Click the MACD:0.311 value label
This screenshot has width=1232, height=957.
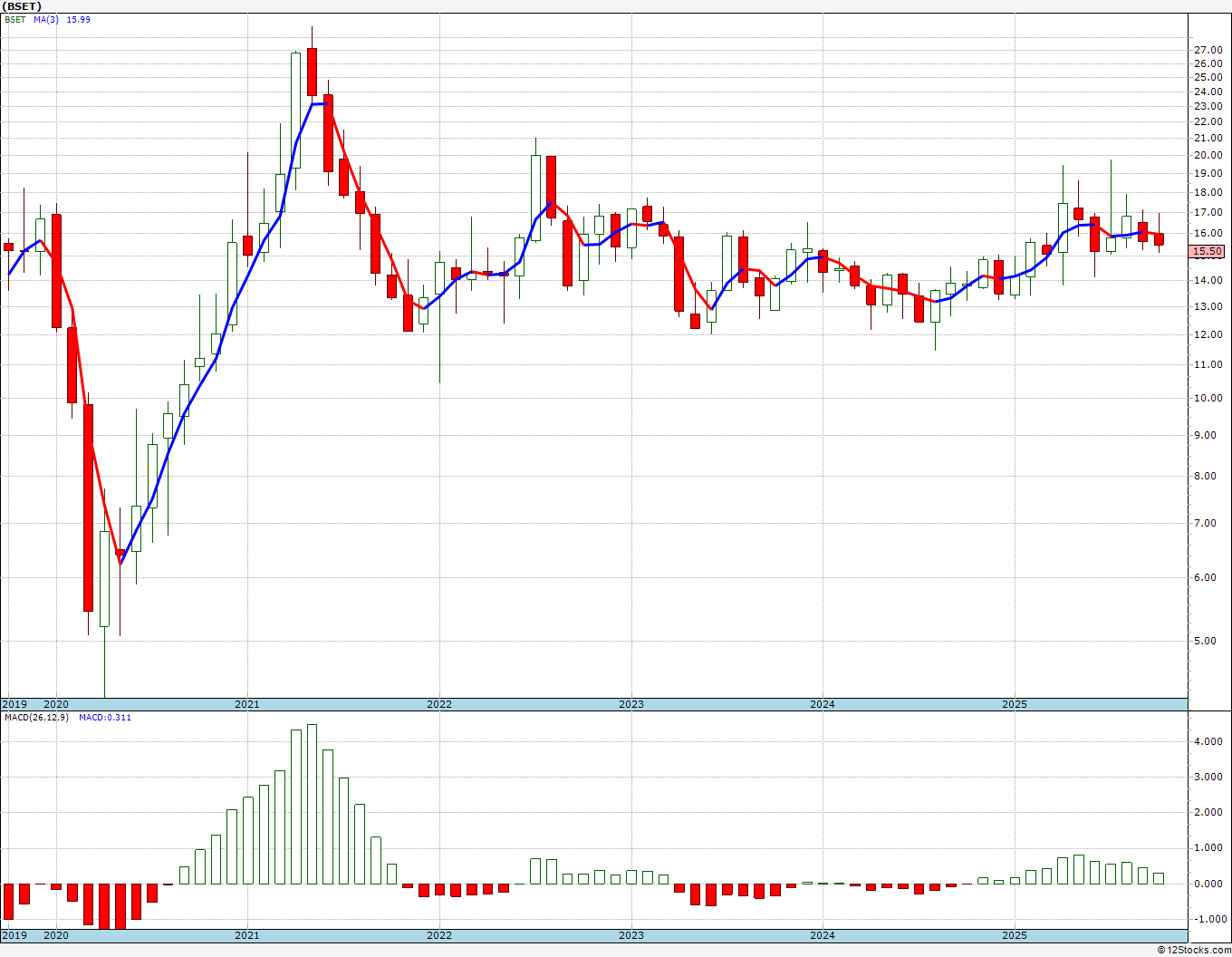pyautogui.click(x=104, y=718)
